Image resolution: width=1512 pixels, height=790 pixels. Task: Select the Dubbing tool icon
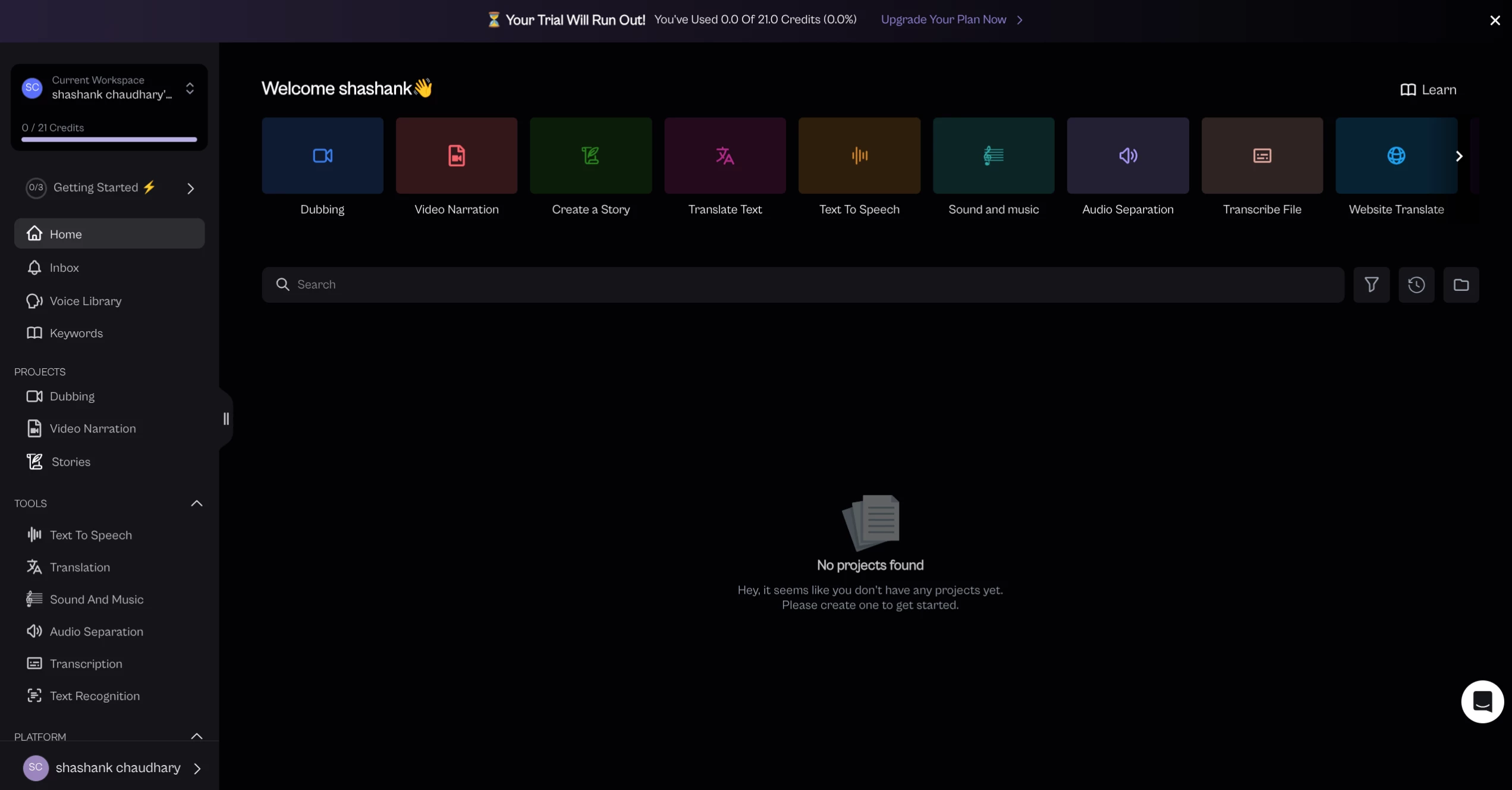(x=322, y=155)
